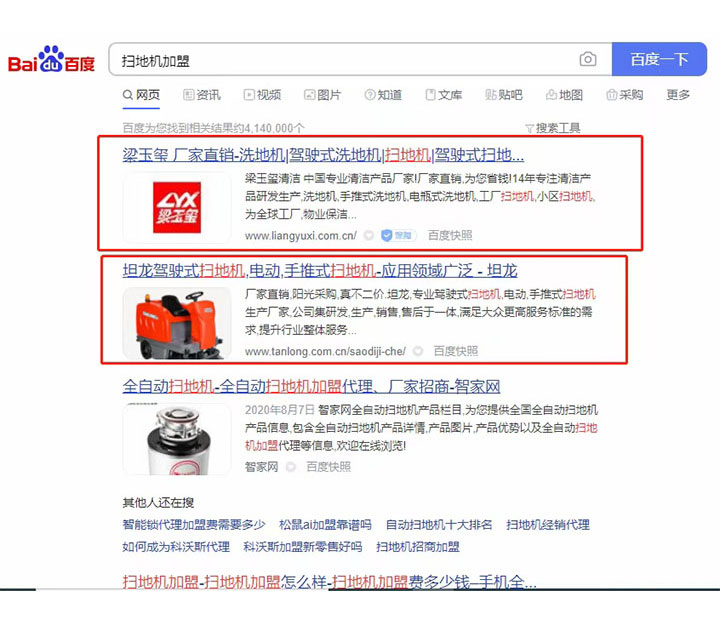This screenshot has height=619, width=720.
Task: Switch to the 视频 tab
Action: pos(262,95)
